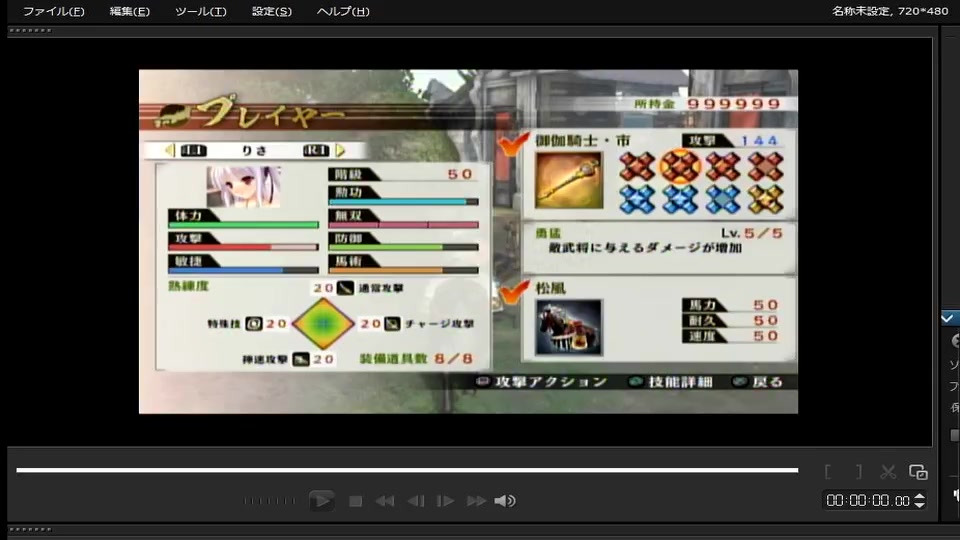Click the 技能詳細 prompt
This screenshot has height=540, width=960.
tap(671, 382)
